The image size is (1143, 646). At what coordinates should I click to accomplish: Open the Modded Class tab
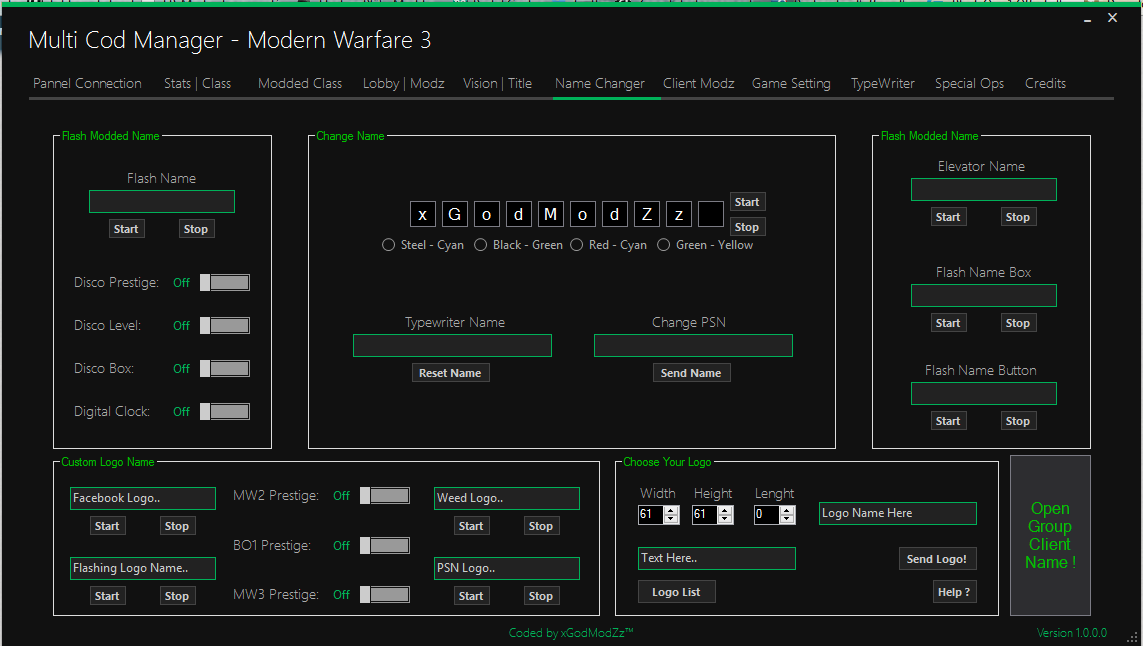pyautogui.click(x=300, y=83)
